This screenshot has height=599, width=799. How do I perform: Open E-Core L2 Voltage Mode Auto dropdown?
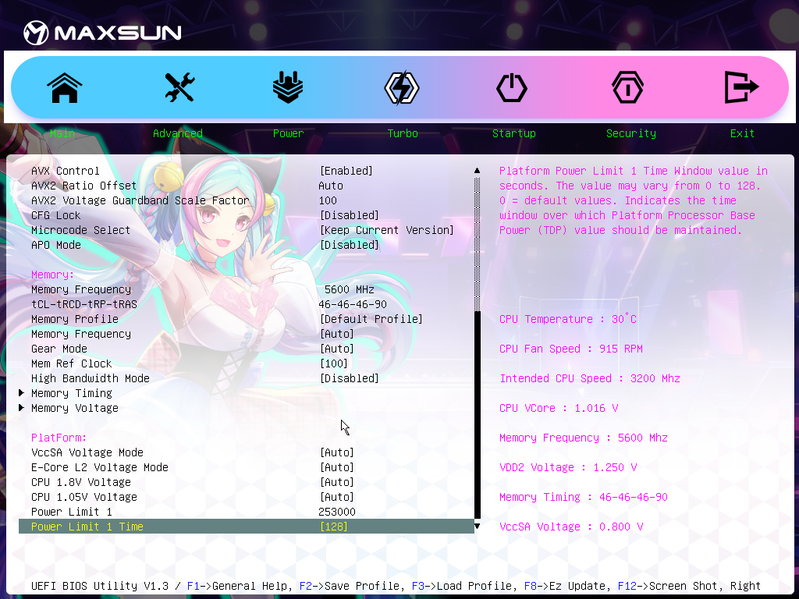pos(337,467)
